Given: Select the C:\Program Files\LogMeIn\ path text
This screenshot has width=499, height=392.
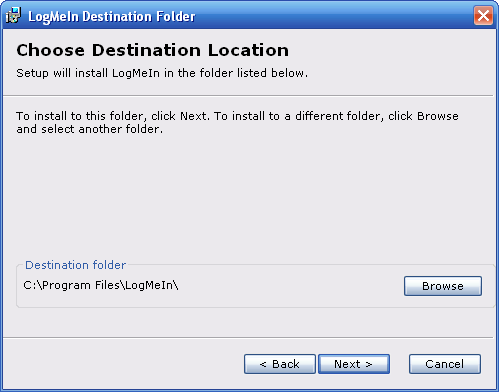Looking at the screenshot, I should (x=101, y=285).
